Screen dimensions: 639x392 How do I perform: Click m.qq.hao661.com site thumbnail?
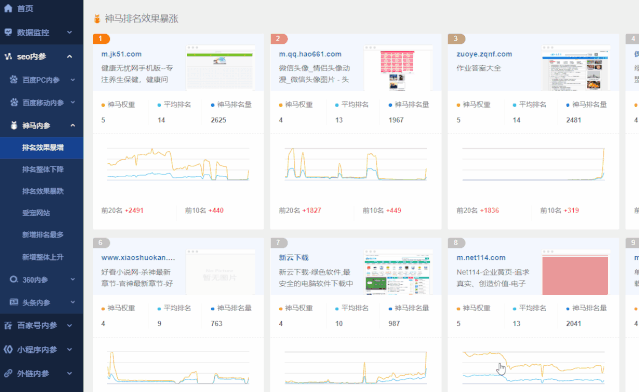tap(398, 68)
